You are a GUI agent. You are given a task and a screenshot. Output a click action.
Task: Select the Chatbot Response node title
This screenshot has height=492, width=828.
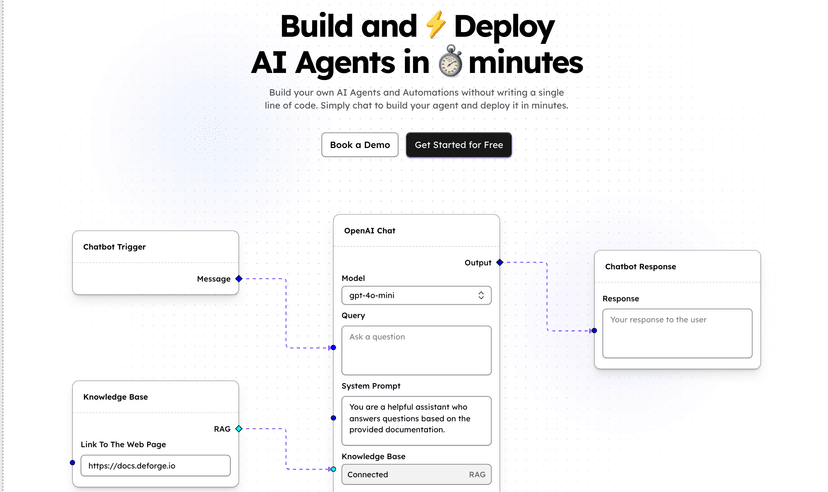[640, 266]
